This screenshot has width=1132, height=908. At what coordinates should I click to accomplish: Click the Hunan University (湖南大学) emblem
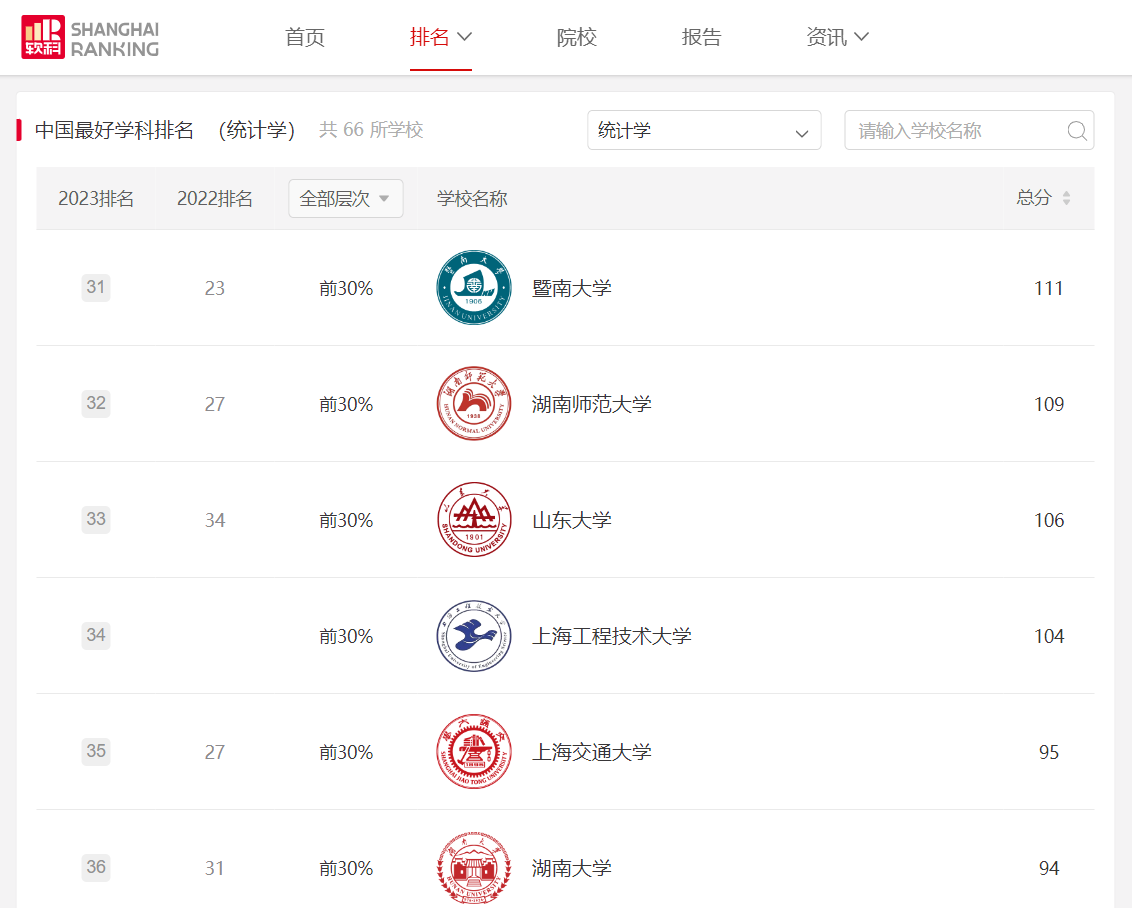474,868
